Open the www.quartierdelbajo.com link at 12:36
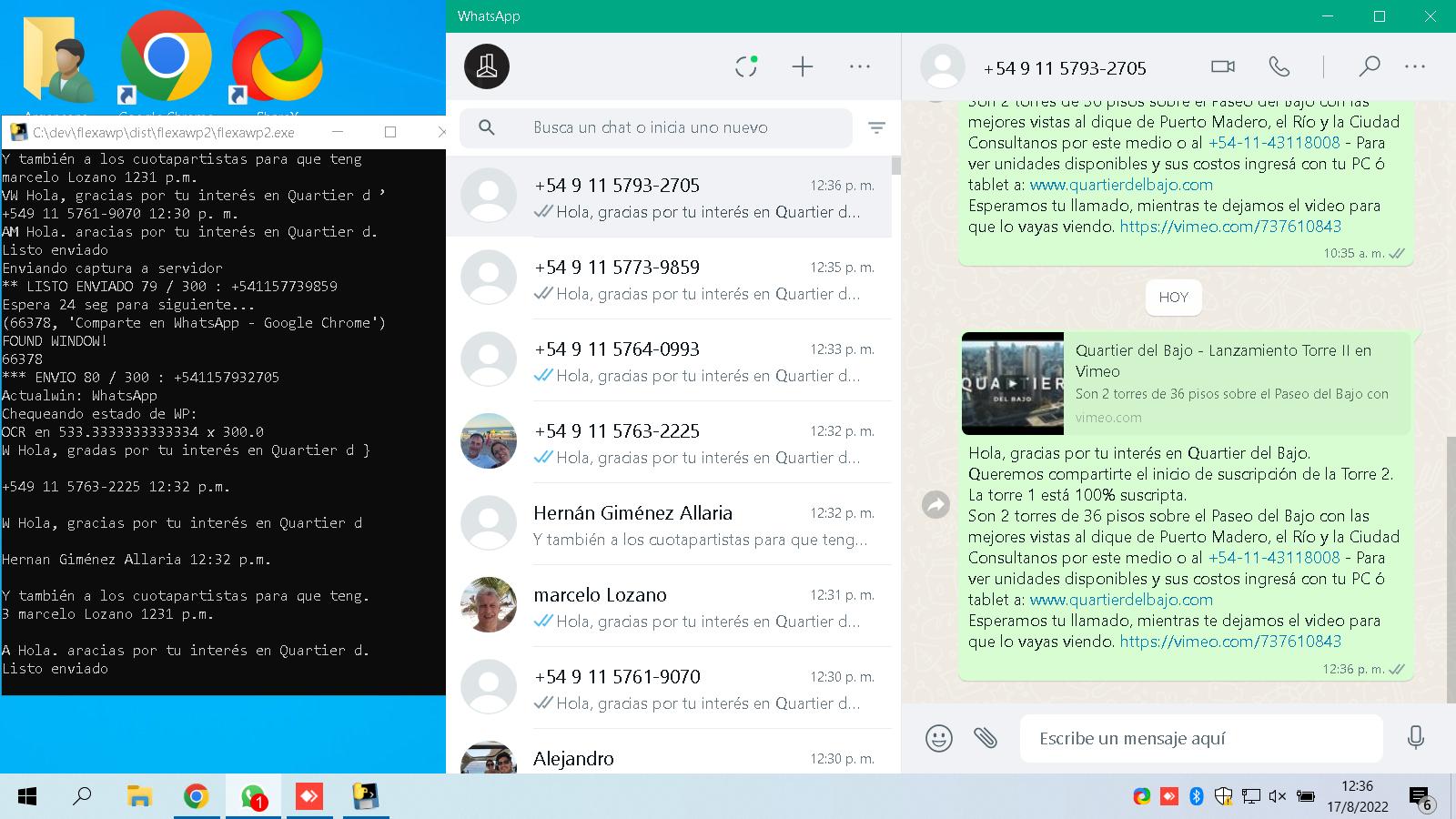 tap(1121, 600)
